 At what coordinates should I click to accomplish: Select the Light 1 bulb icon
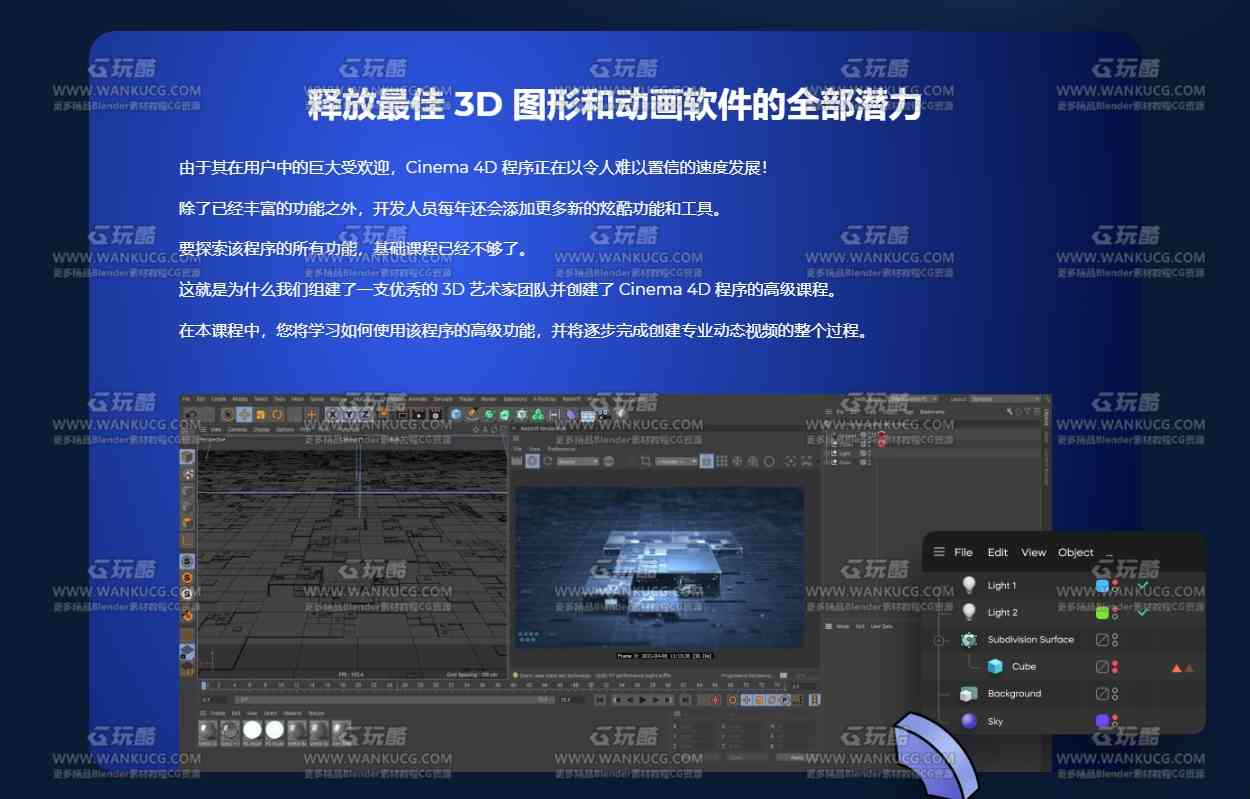coord(968,585)
